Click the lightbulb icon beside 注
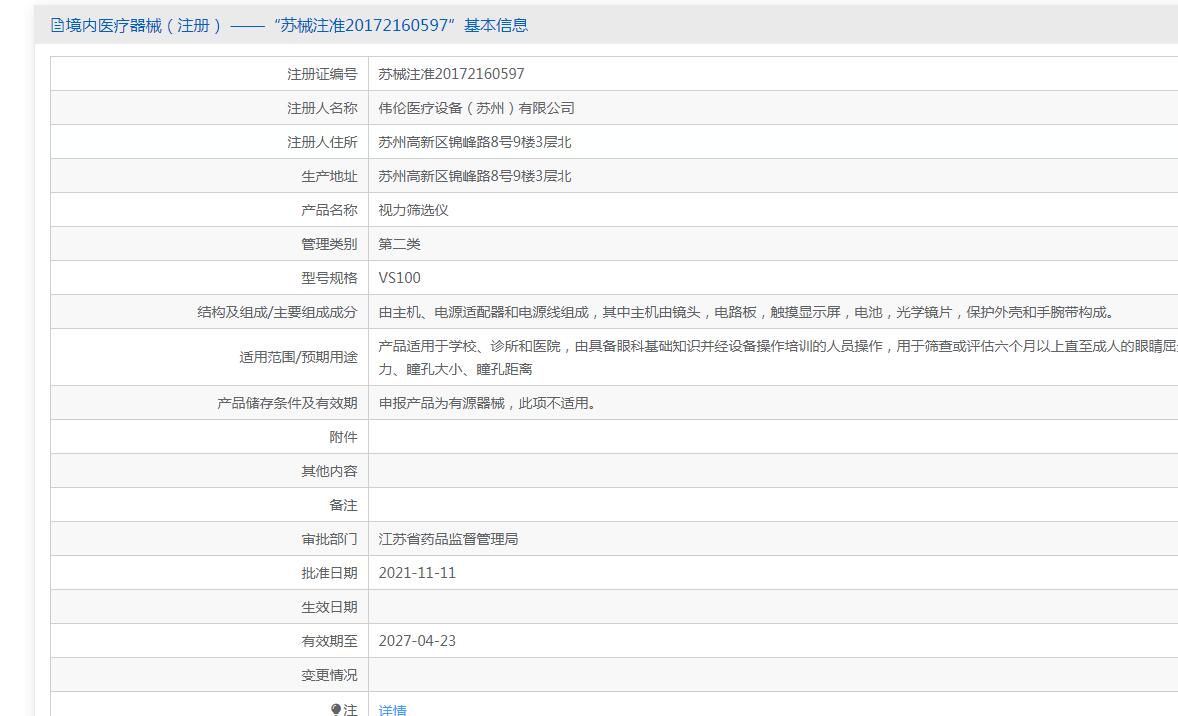Image resolution: width=1178 pixels, height=716 pixels. [336, 708]
